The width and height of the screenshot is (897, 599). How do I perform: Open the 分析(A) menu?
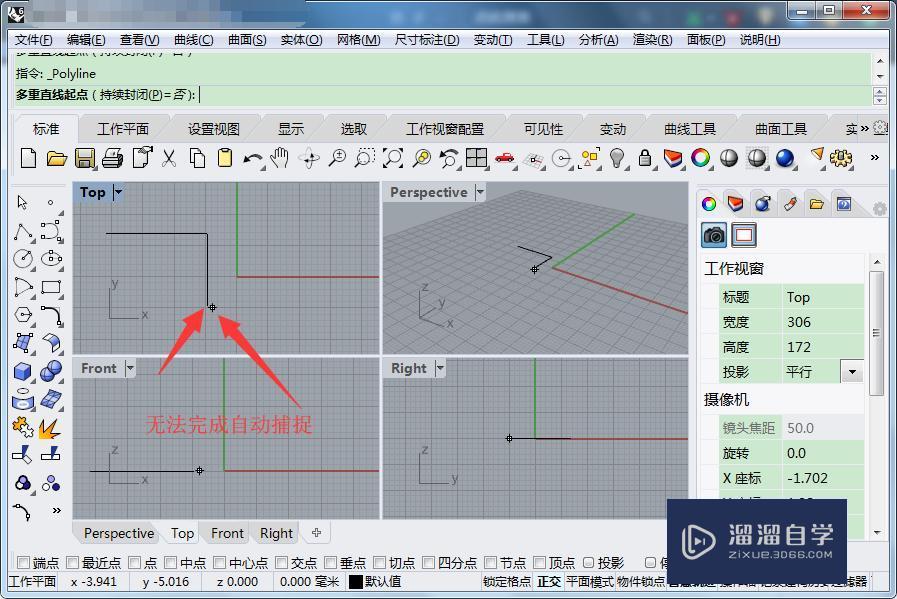coord(598,39)
